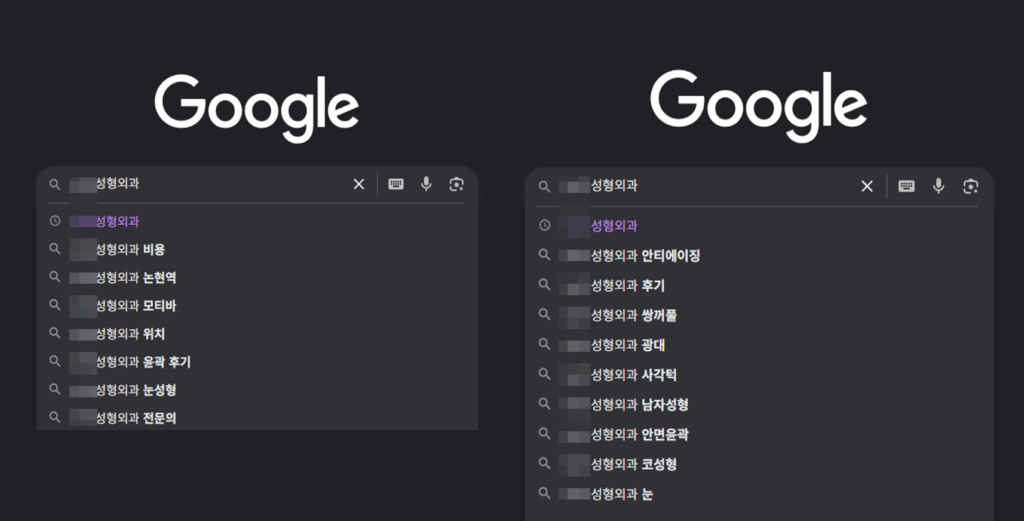Click magnifier icon beside right 남자성형 suggestion

(544, 404)
